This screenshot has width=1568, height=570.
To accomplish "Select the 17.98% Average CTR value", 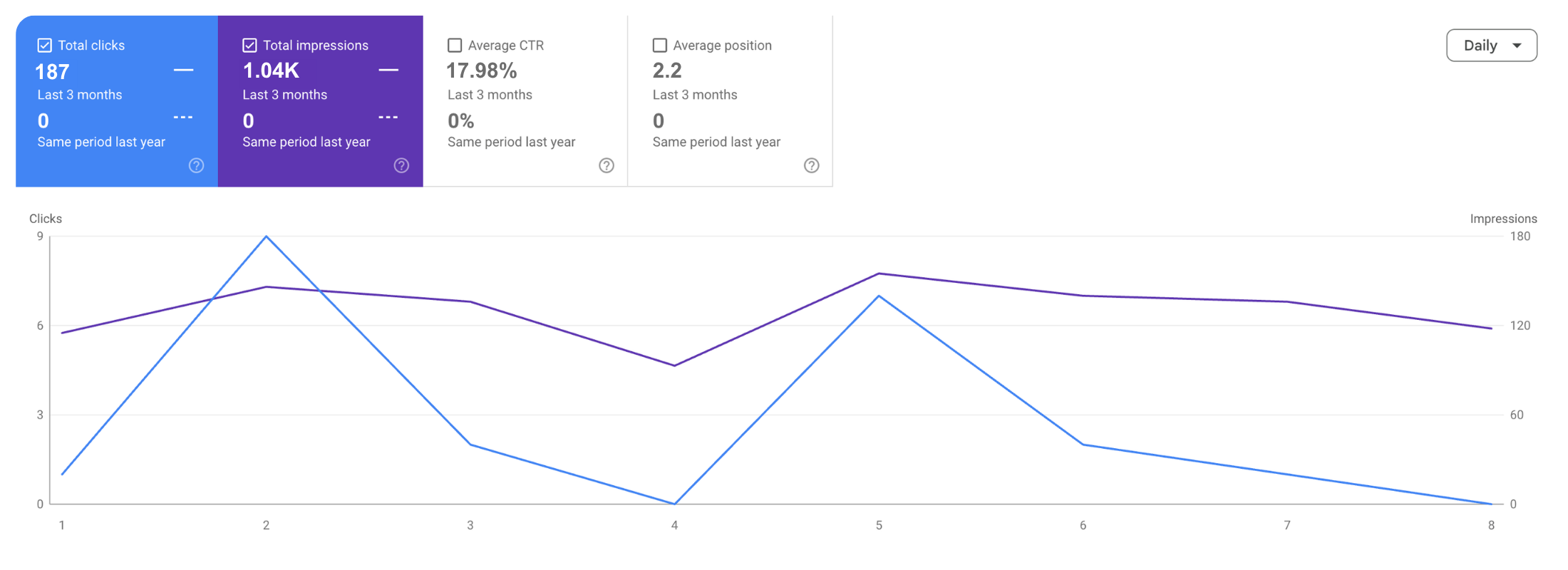I will point(482,71).
